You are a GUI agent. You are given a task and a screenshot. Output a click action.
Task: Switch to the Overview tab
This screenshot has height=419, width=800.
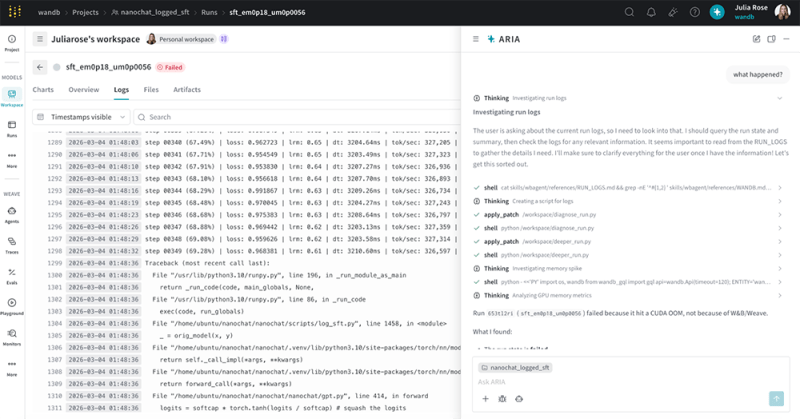pos(84,89)
